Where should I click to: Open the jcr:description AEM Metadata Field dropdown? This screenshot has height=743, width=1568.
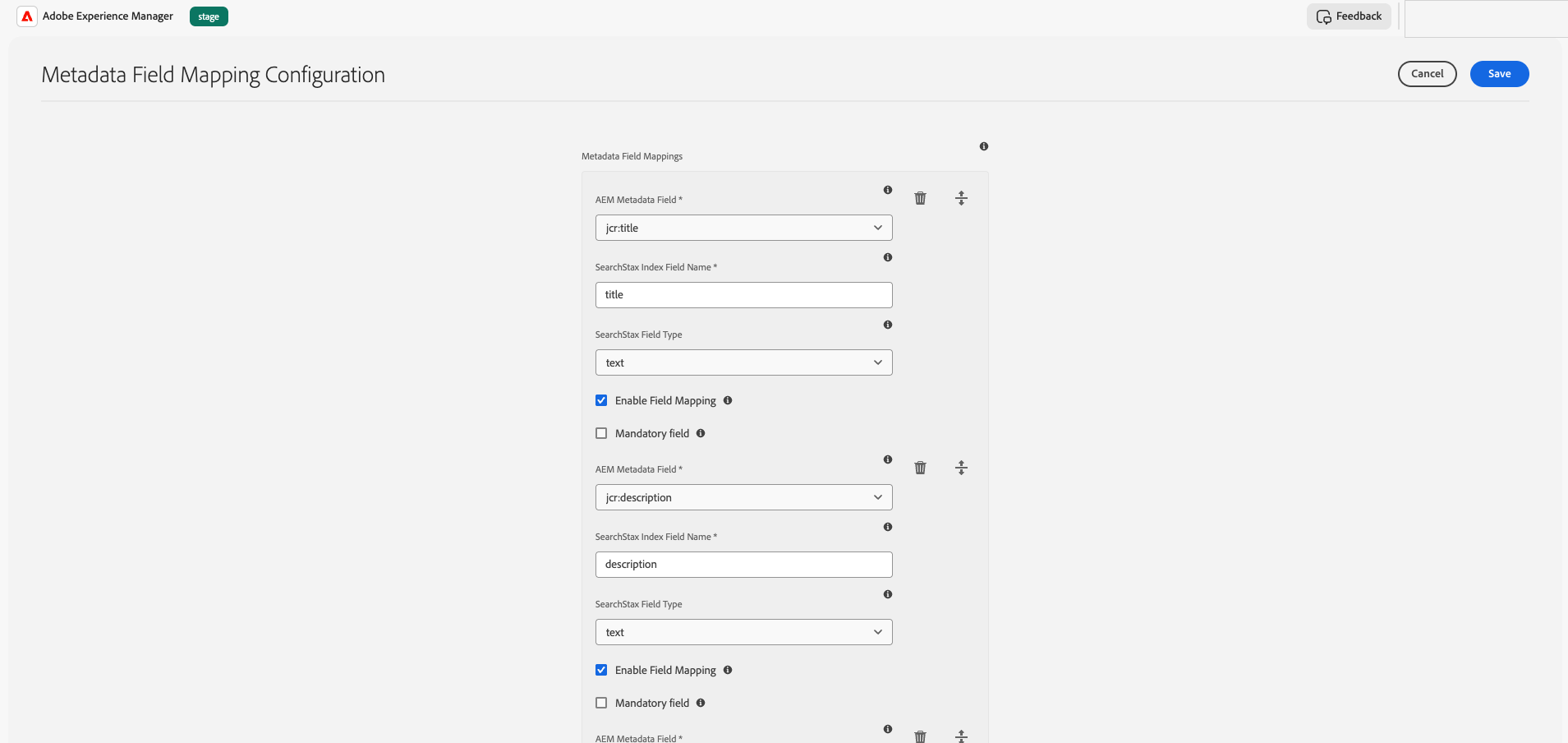743,497
